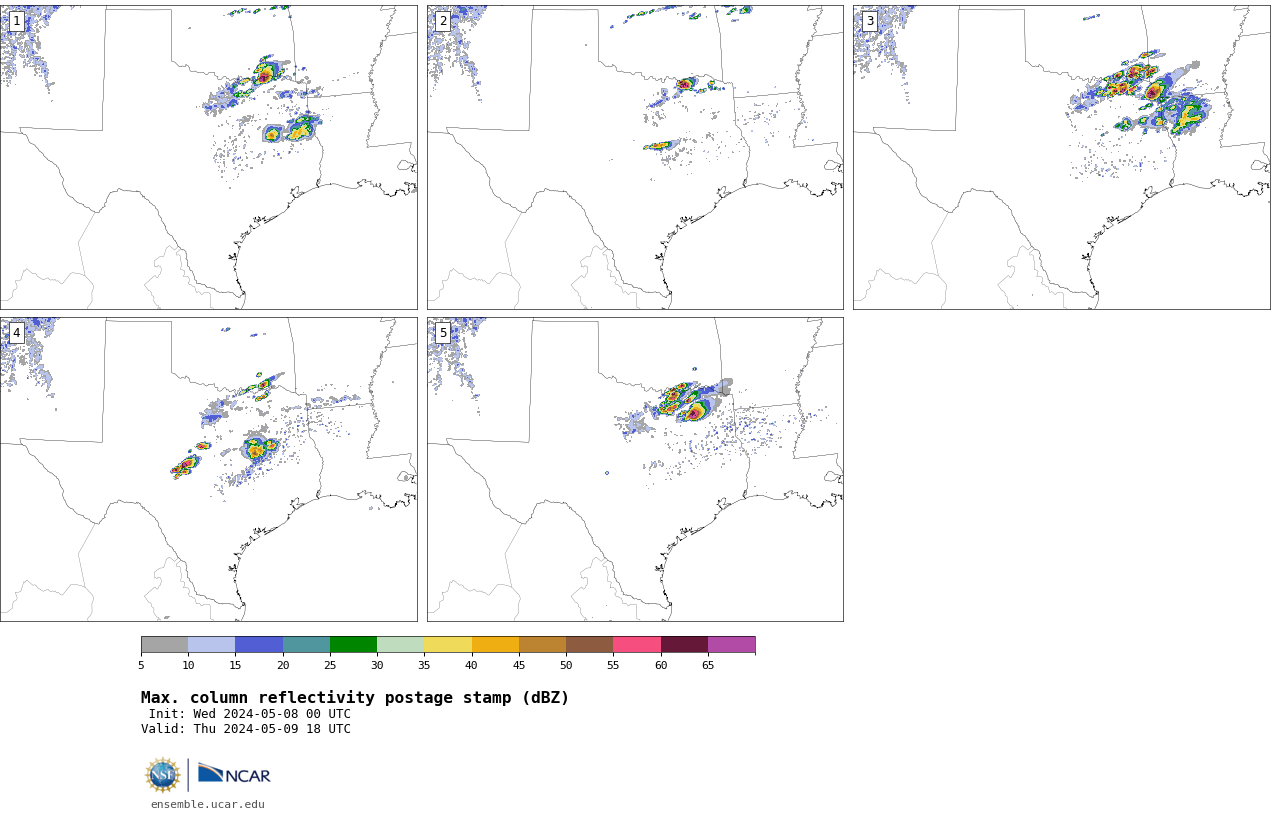Click the NSF logo icon
The height and width of the screenshot is (815, 1280).
163,775
